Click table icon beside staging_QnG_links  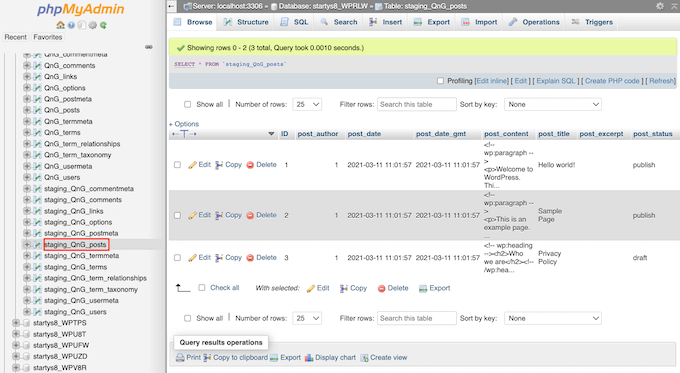point(38,211)
